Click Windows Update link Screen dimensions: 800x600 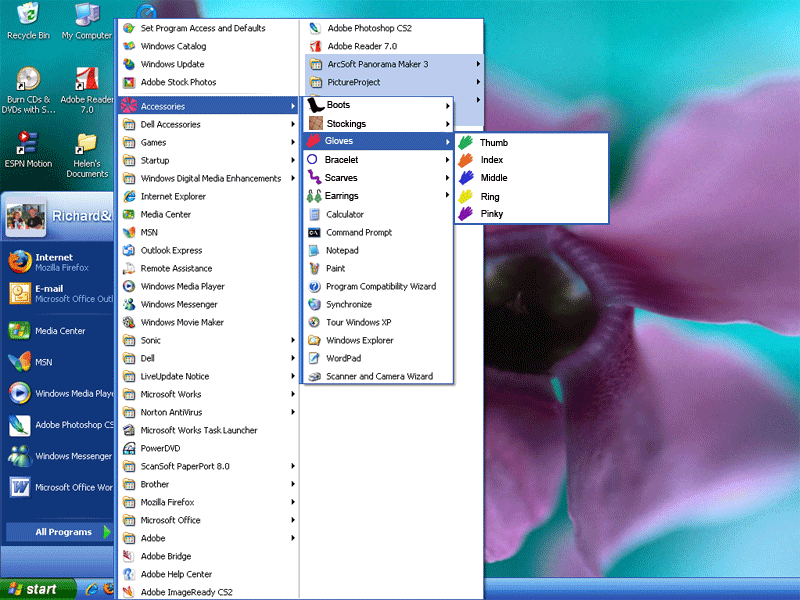tap(208, 64)
